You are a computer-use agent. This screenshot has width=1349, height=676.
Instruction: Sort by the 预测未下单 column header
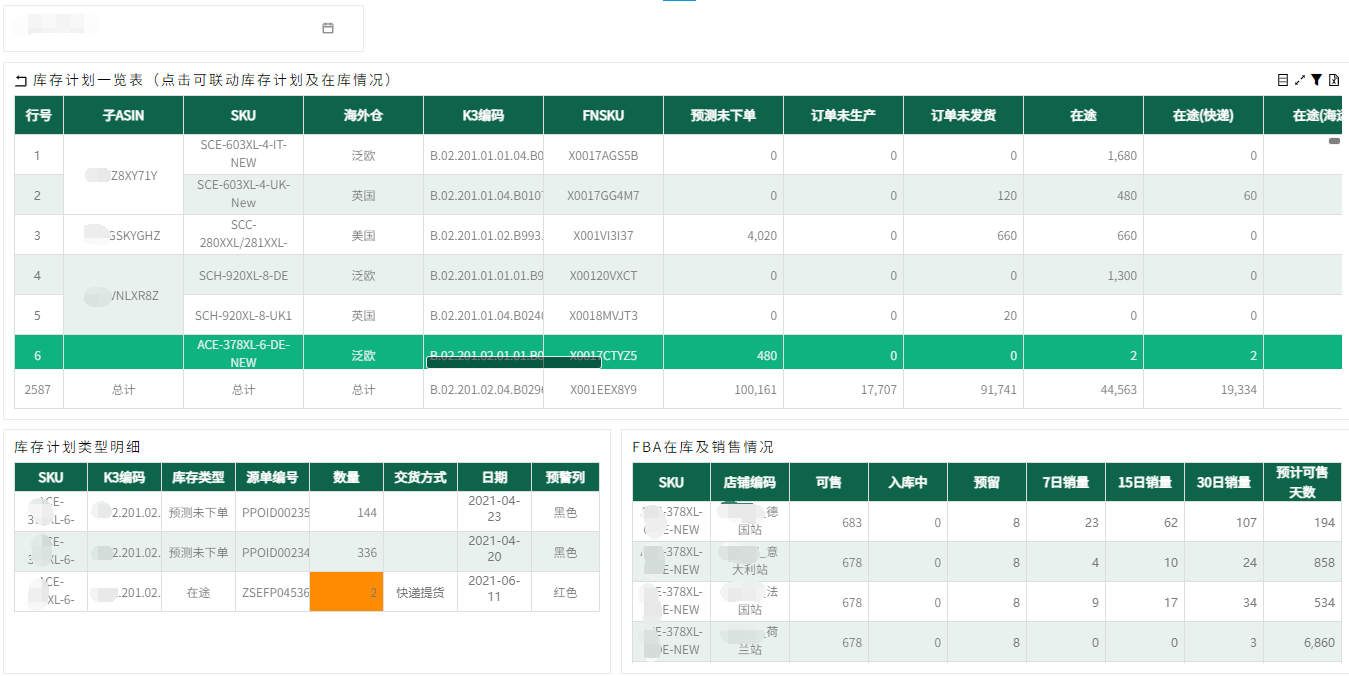pos(724,115)
